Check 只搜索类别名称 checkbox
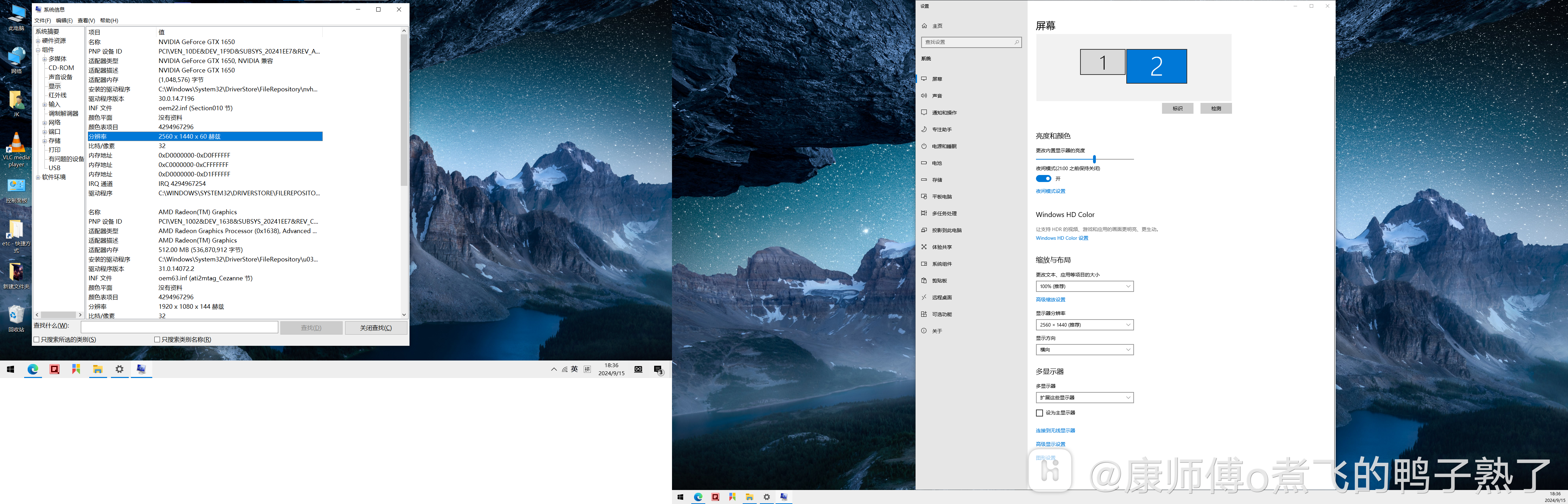The width and height of the screenshot is (1568, 504). click(x=157, y=339)
